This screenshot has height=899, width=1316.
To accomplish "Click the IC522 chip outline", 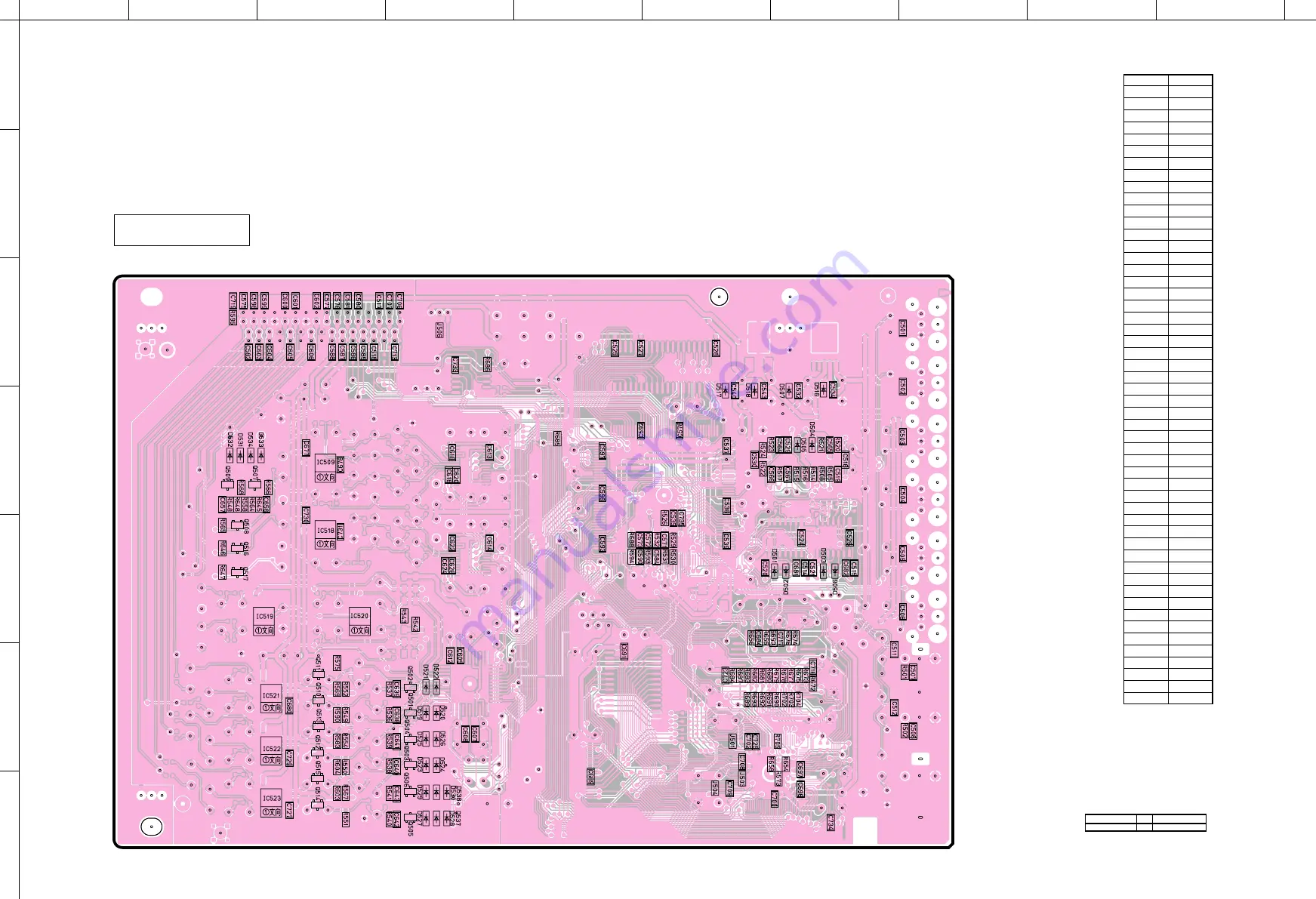I will [x=272, y=752].
